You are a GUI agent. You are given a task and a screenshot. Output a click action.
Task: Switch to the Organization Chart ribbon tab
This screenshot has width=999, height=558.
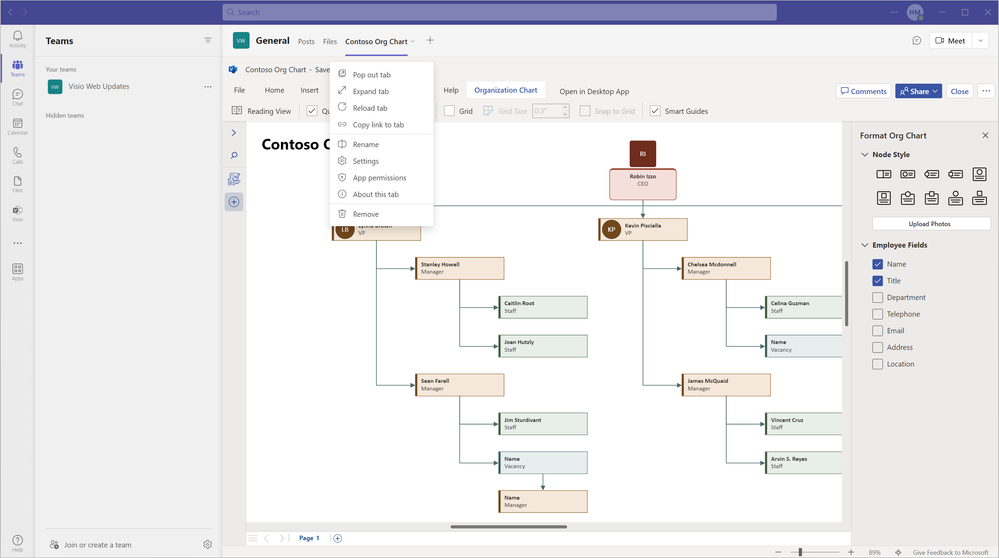coord(505,90)
